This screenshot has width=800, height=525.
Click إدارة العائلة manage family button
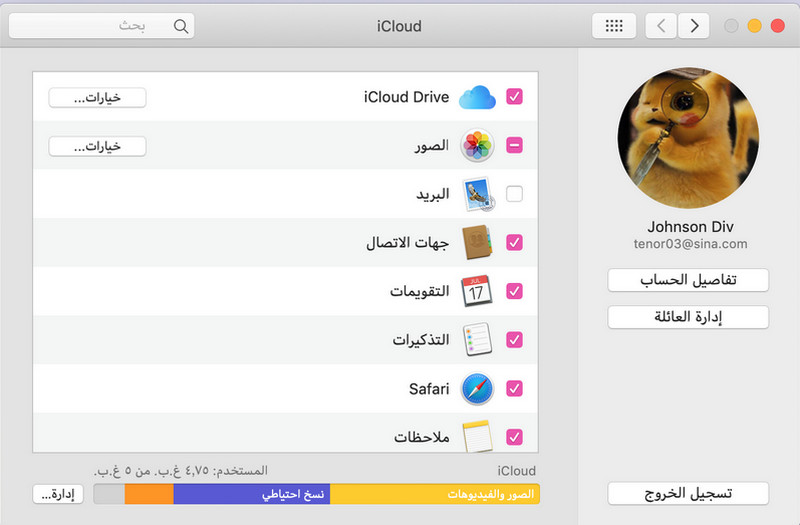pyautogui.click(x=688, y=317)
